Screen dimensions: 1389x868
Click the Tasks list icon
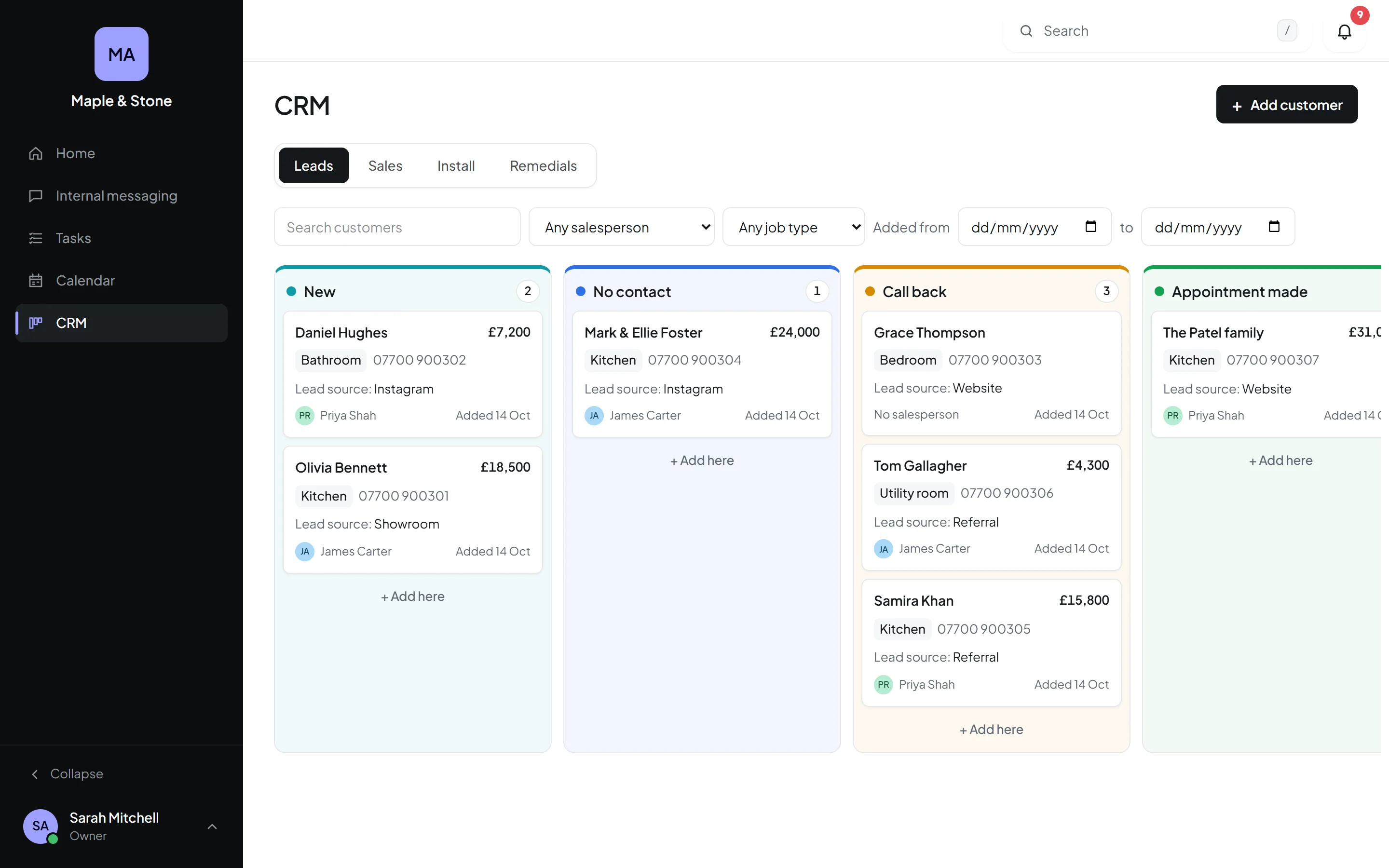click(x=36, y=238)
